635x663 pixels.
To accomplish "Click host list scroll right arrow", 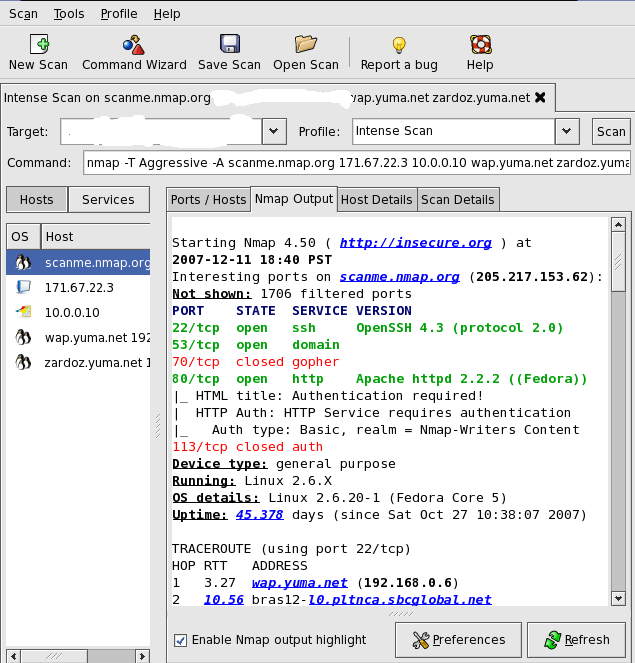I will pyautogui.click(x=142, y=656).
